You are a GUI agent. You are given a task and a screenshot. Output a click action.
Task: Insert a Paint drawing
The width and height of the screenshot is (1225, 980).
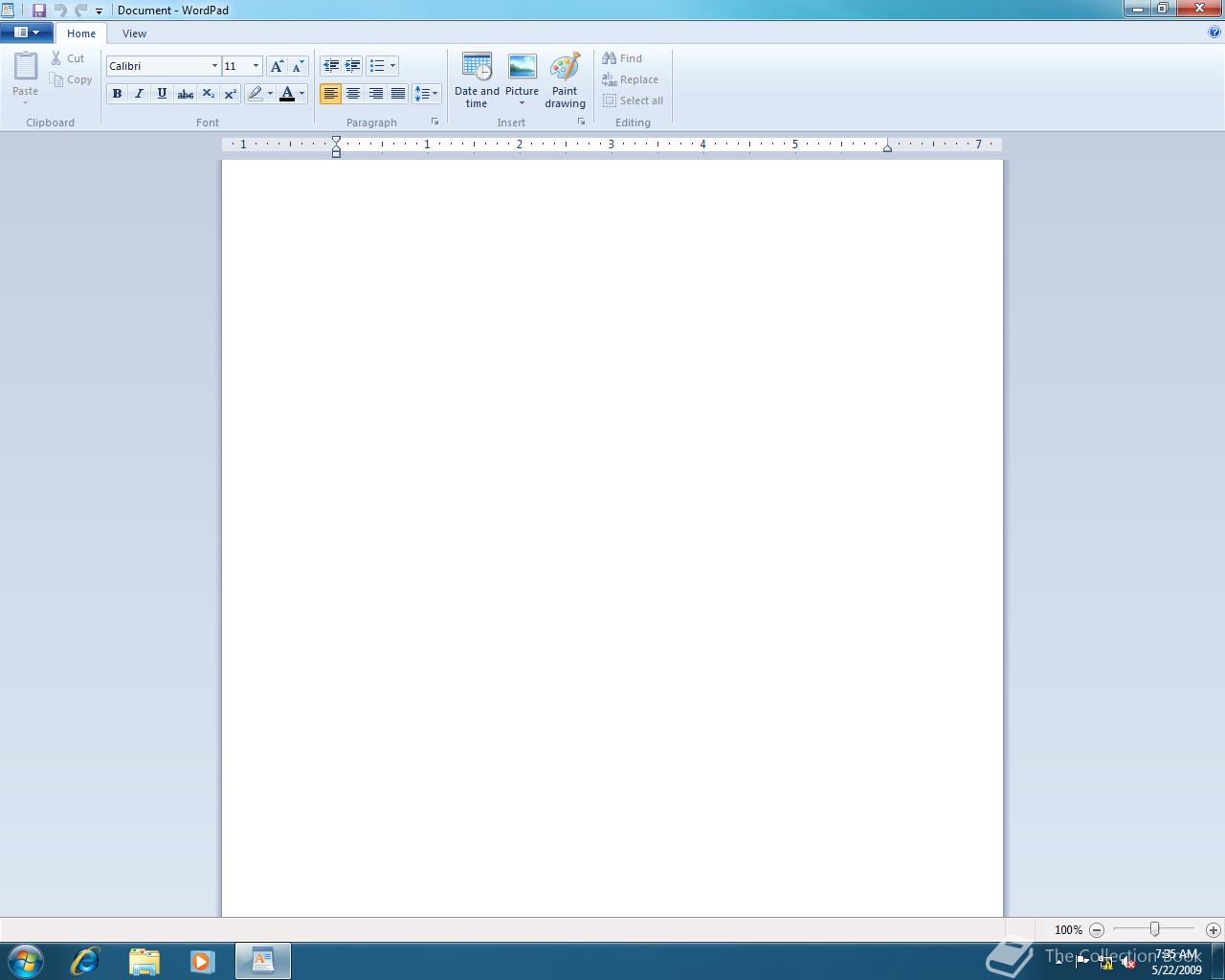coord(565,80)
